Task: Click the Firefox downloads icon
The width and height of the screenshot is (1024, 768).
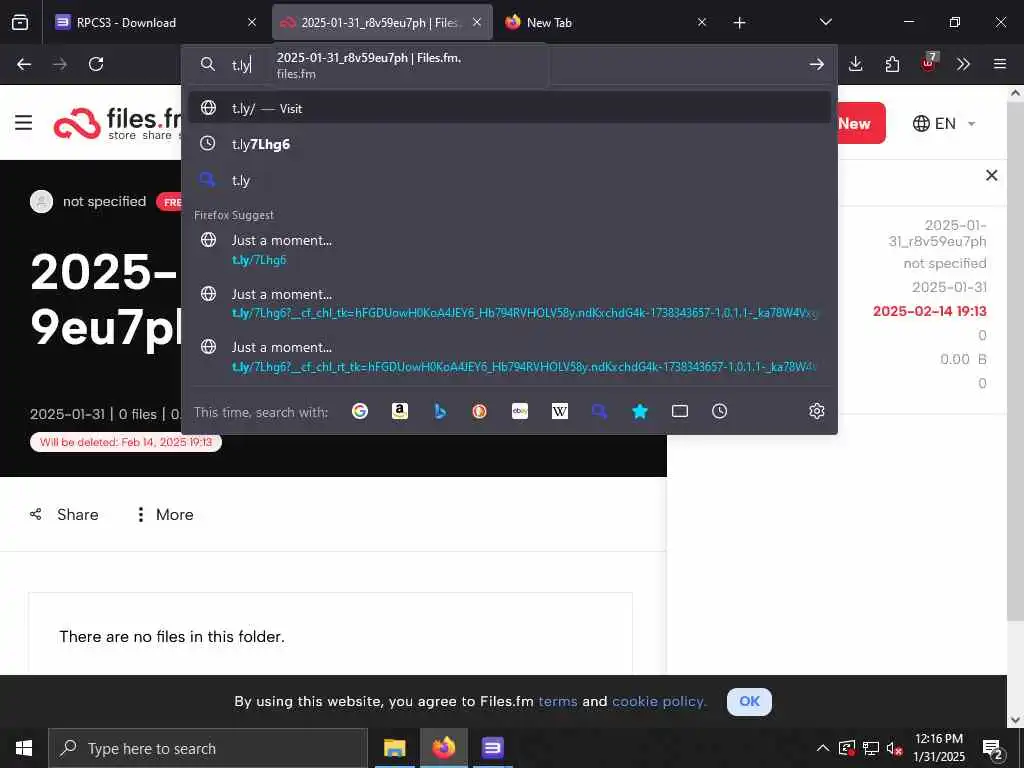Action: click(856, 64)
